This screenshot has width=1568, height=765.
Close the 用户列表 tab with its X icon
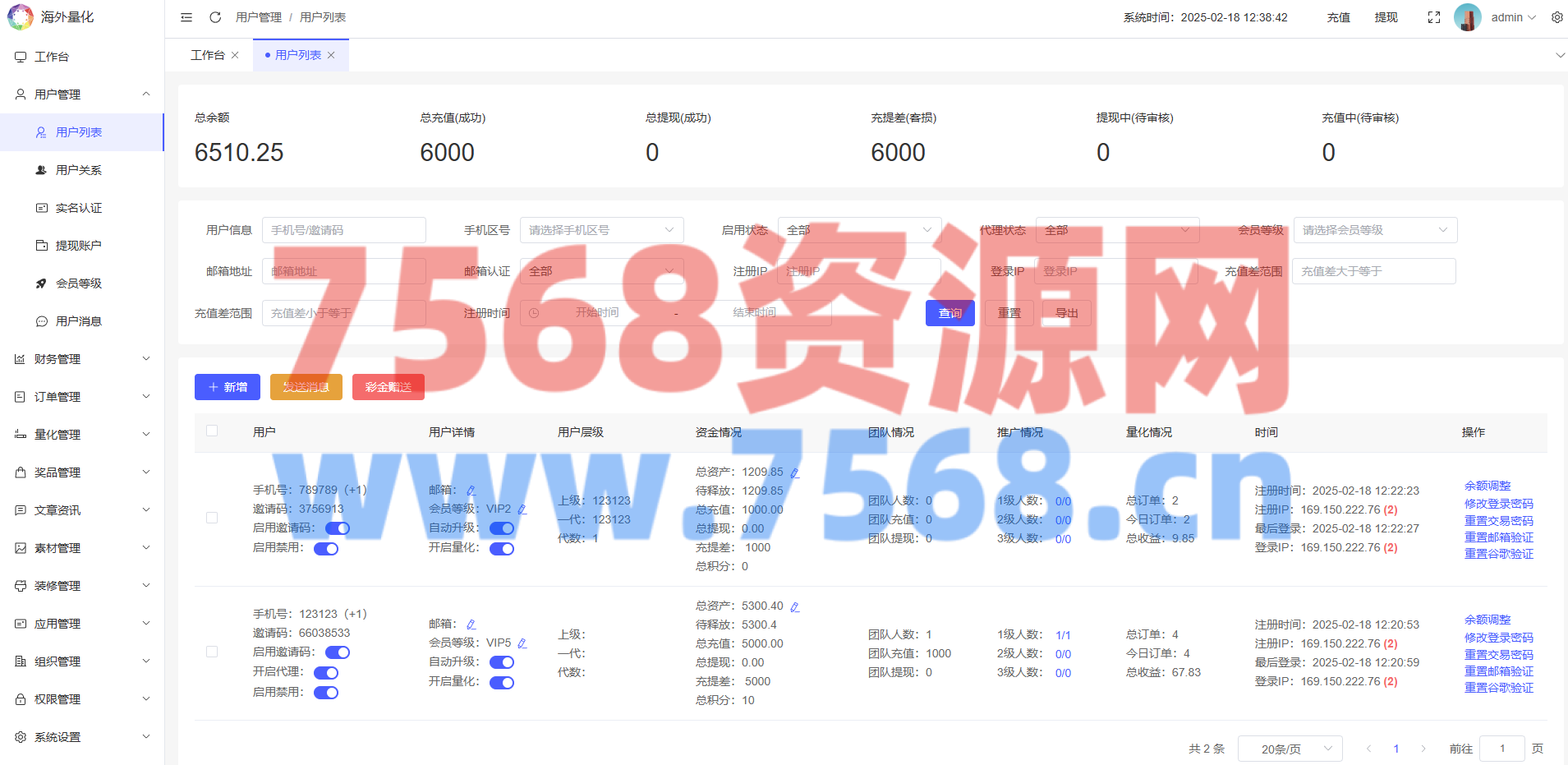click(x=331, y=55)
